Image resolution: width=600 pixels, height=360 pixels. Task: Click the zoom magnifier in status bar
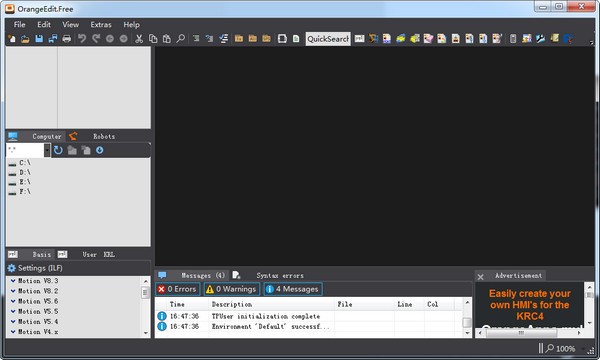tap(549, 348)
